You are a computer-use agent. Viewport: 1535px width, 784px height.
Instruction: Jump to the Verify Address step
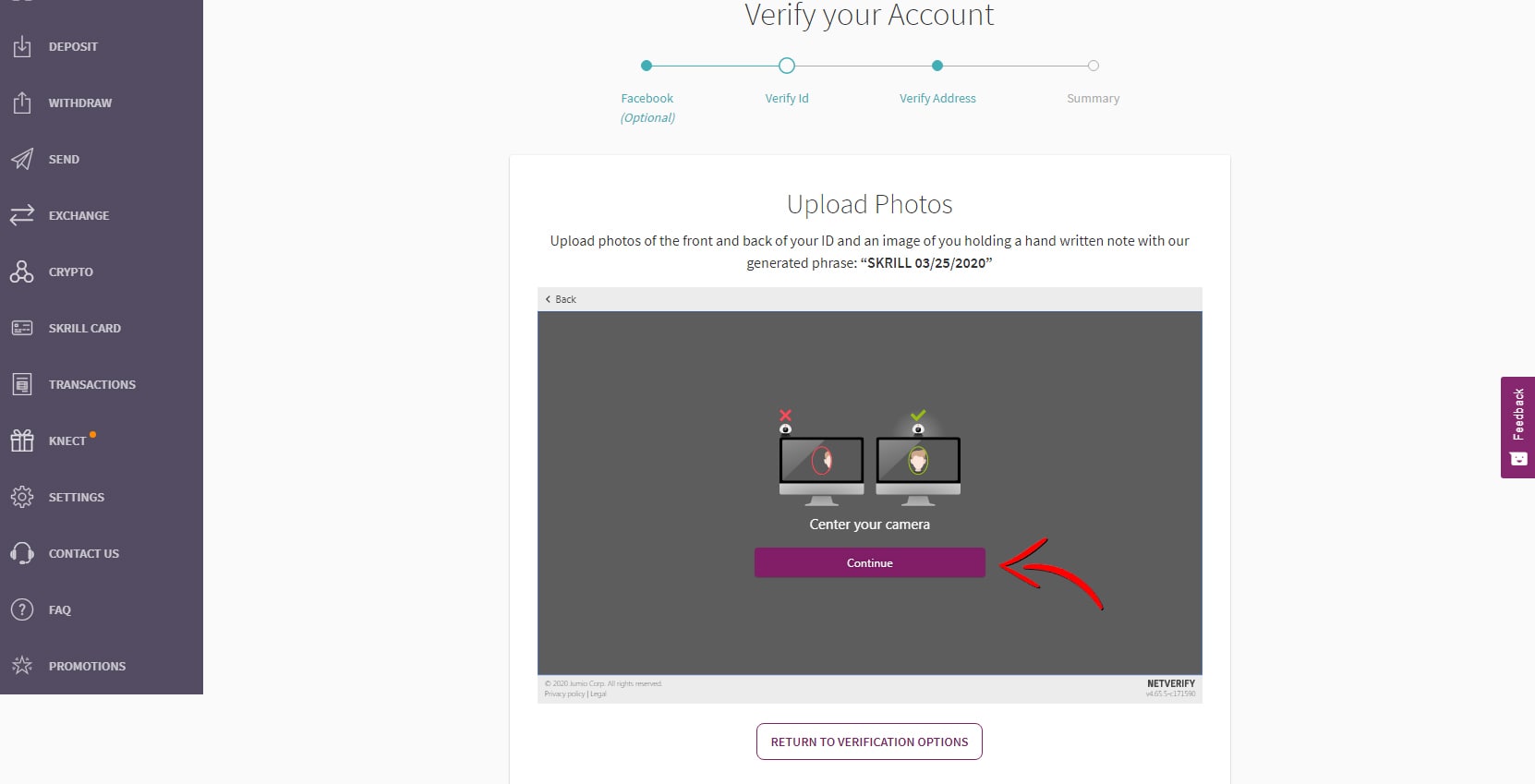point(937,98)
